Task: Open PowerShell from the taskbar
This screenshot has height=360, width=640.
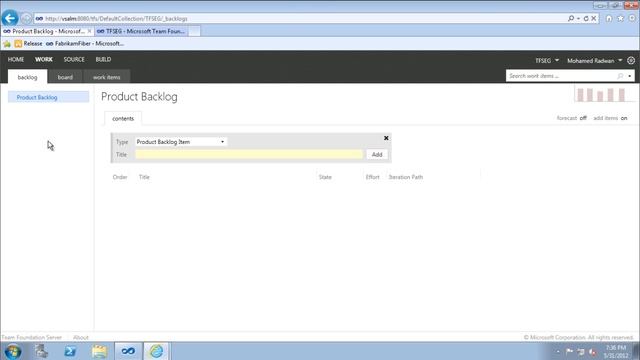Action: (x=70, y=351)
